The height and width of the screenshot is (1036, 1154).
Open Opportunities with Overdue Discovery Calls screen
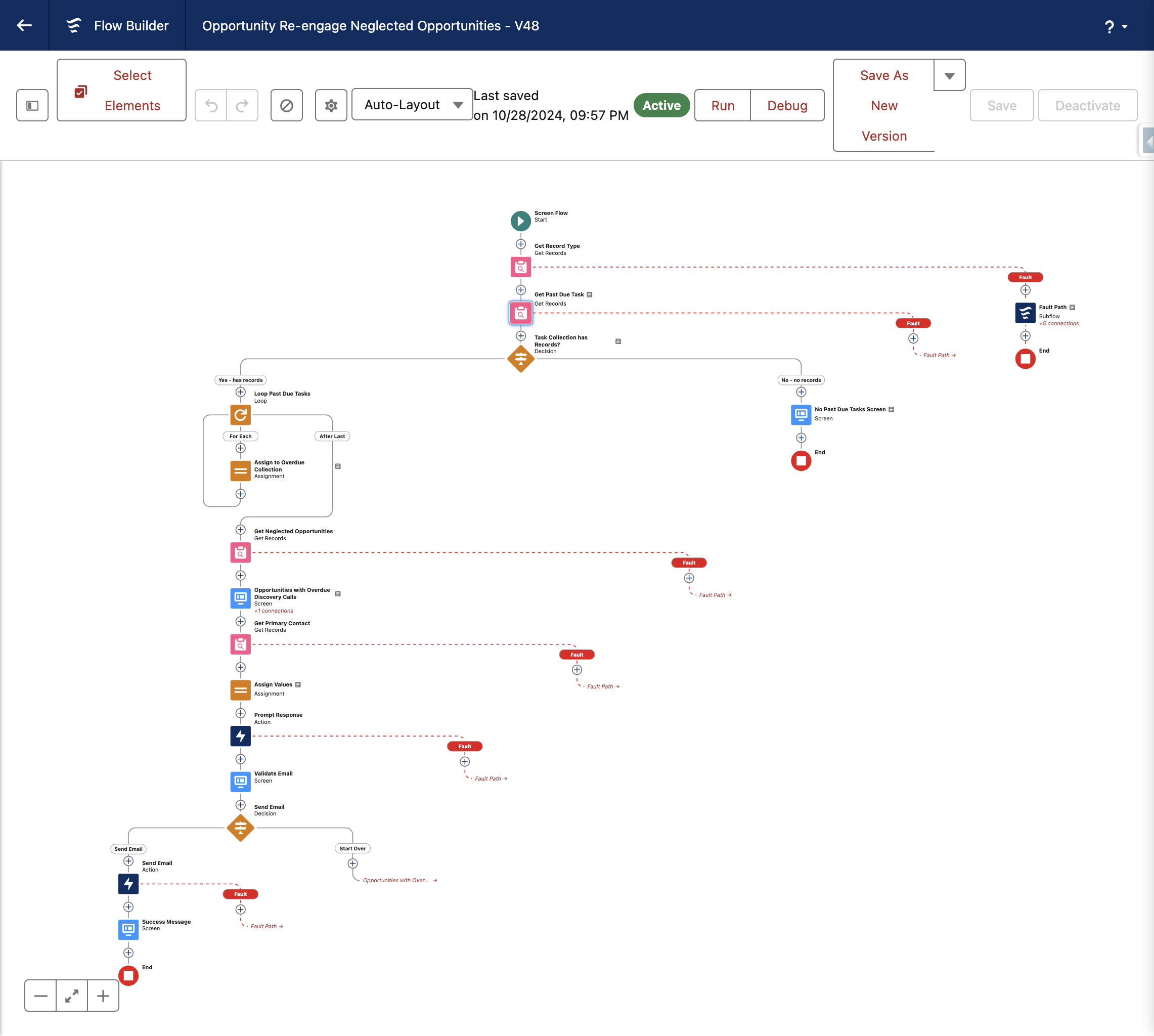[x=241, y=598]
